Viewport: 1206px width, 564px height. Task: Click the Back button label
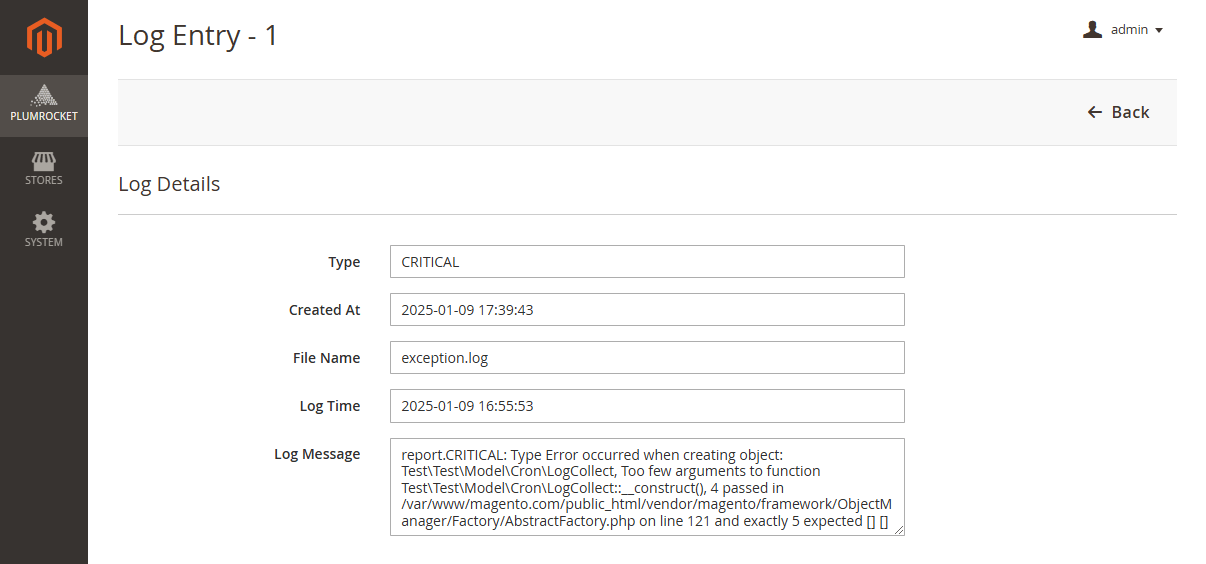tap(1130, 112)
